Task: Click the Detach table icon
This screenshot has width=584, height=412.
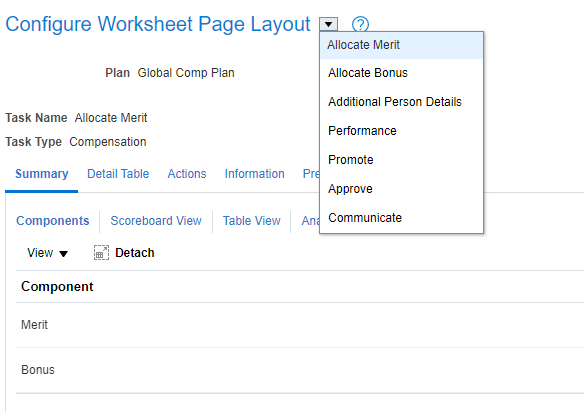Action: click(101, 253)
